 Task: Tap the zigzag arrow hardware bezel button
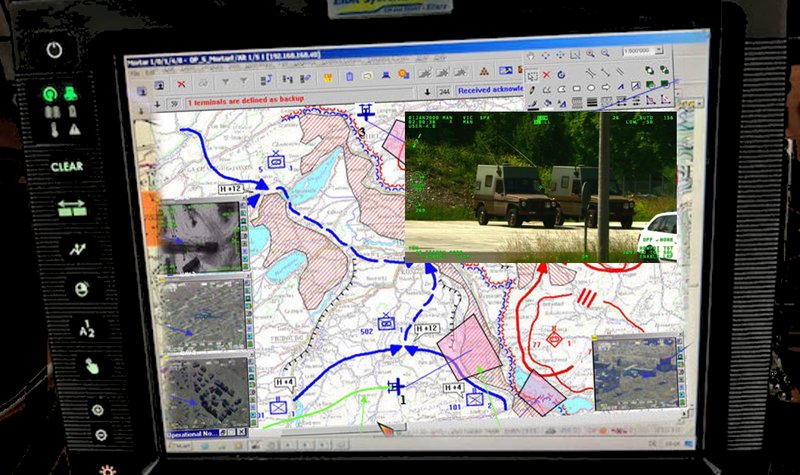[78, 249]
